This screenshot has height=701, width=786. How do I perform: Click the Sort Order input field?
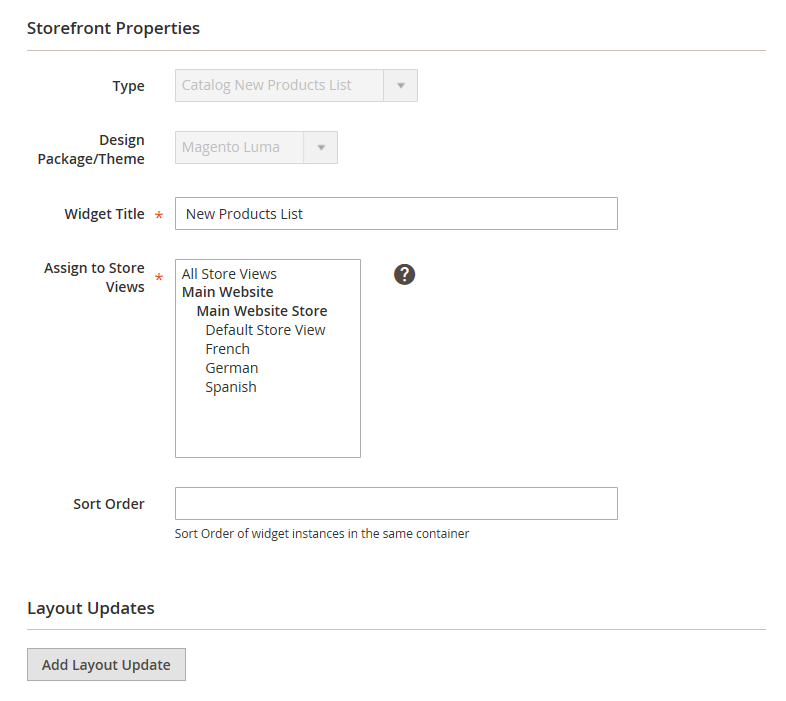pyautogui.click(x=396, y=503)
